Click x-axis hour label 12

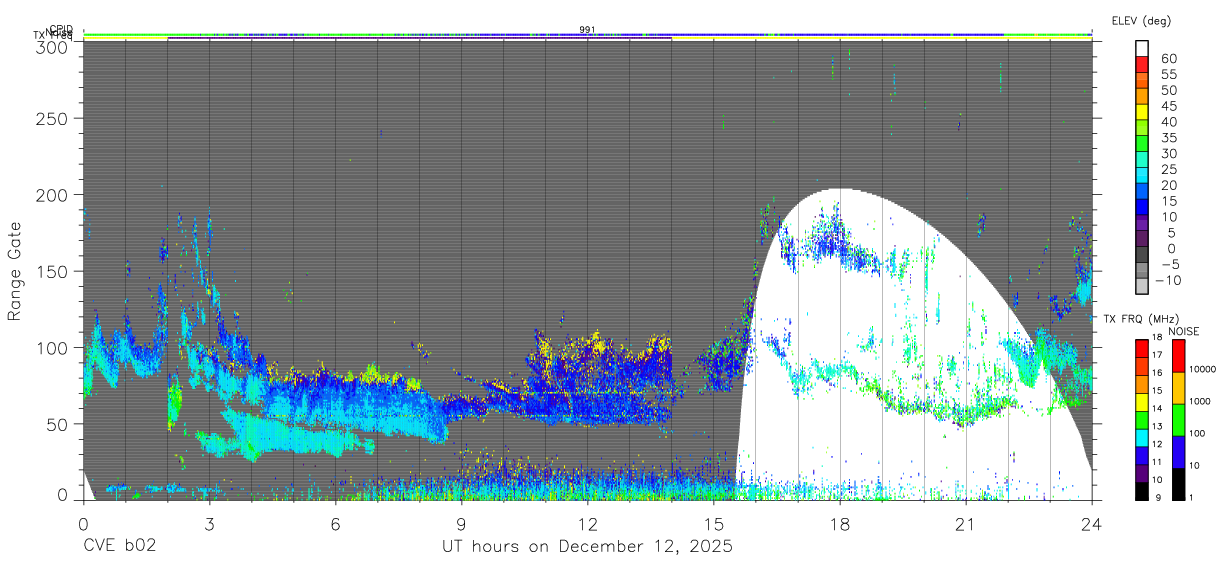click(x=587, y=523)
